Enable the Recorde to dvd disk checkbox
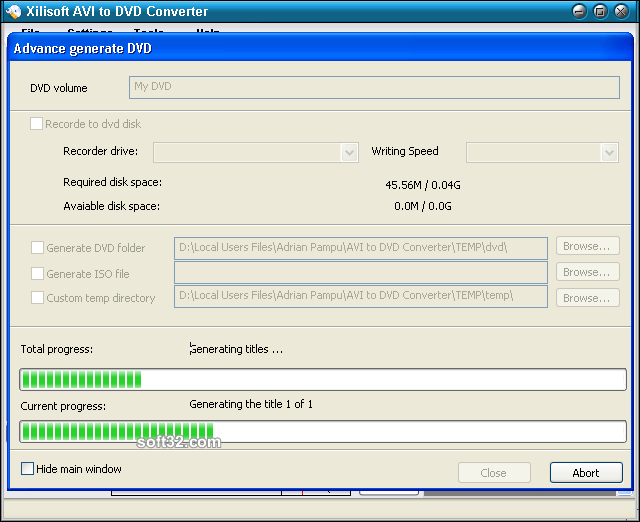640x522 pixels. [36, 124]
